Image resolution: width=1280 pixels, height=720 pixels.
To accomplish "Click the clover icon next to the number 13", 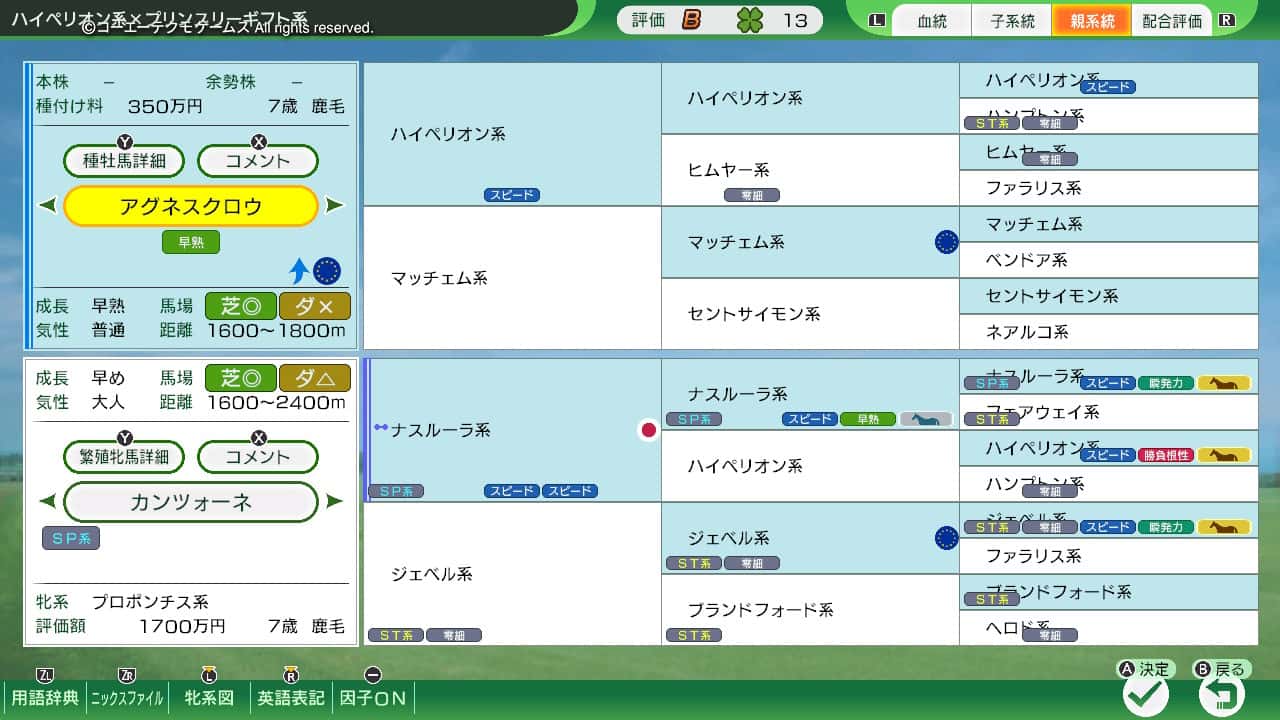I will [750, 19].
